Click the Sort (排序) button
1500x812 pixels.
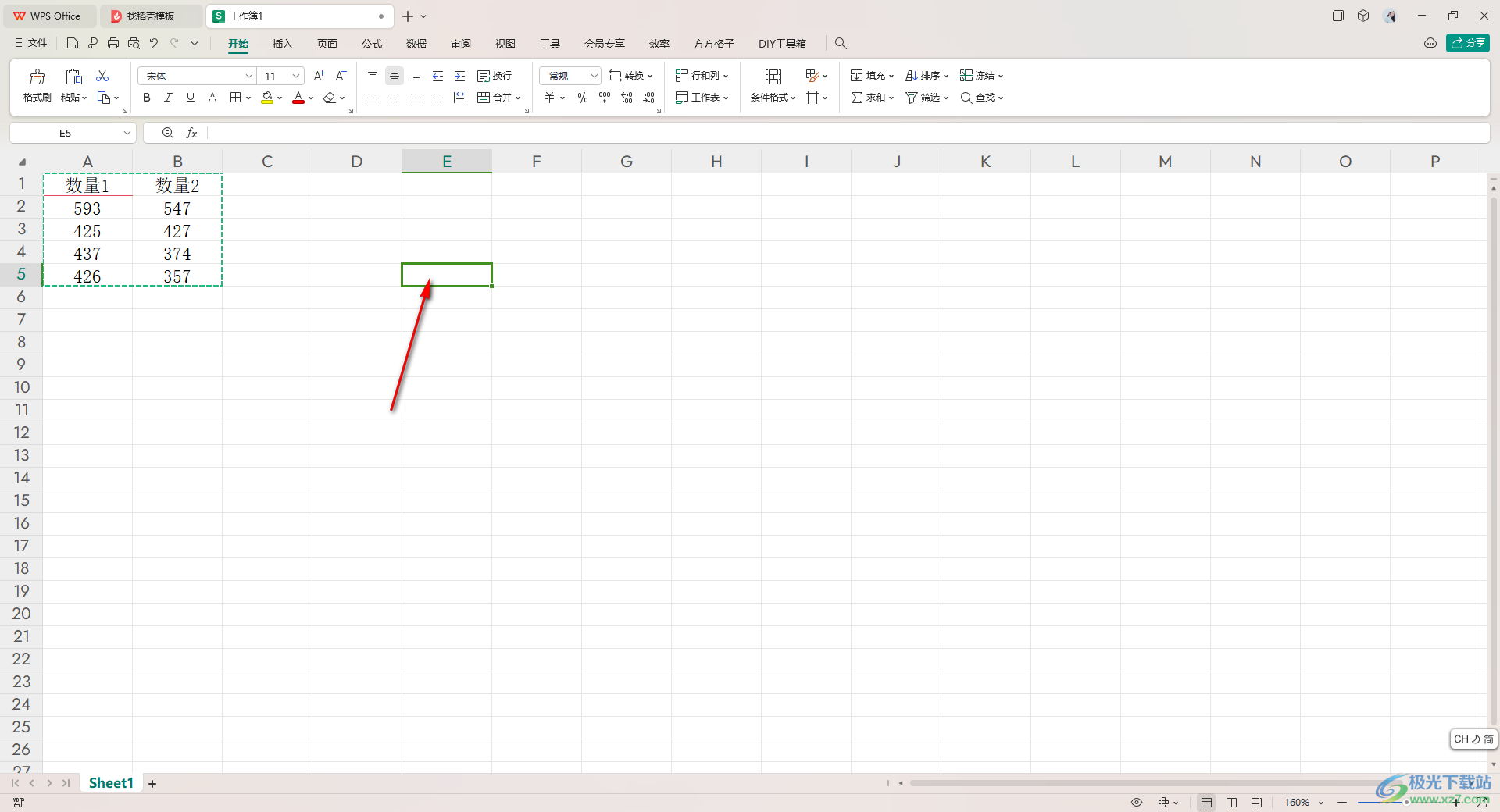click(x=927, y=76)
